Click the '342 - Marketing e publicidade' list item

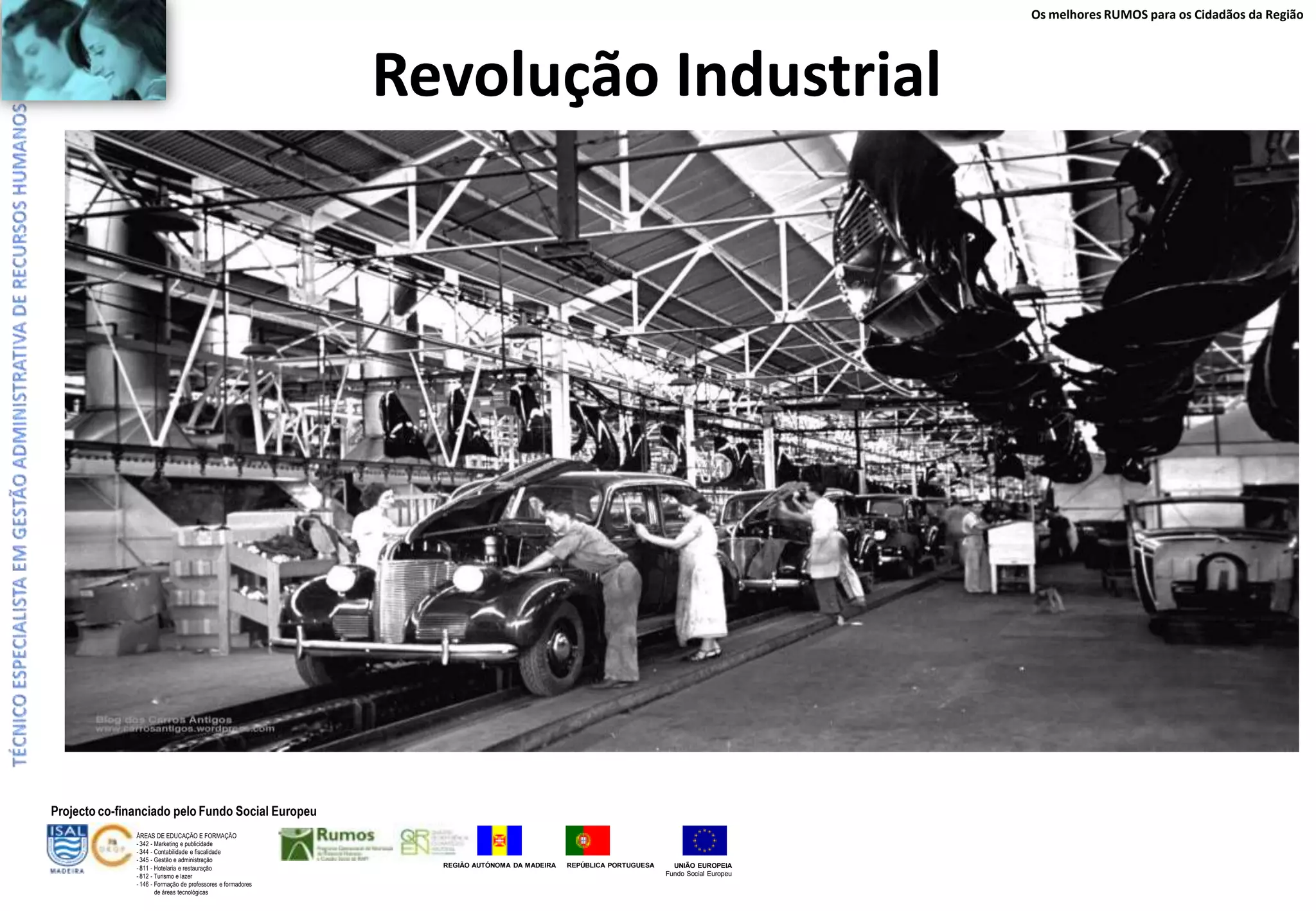coord(175,844)
